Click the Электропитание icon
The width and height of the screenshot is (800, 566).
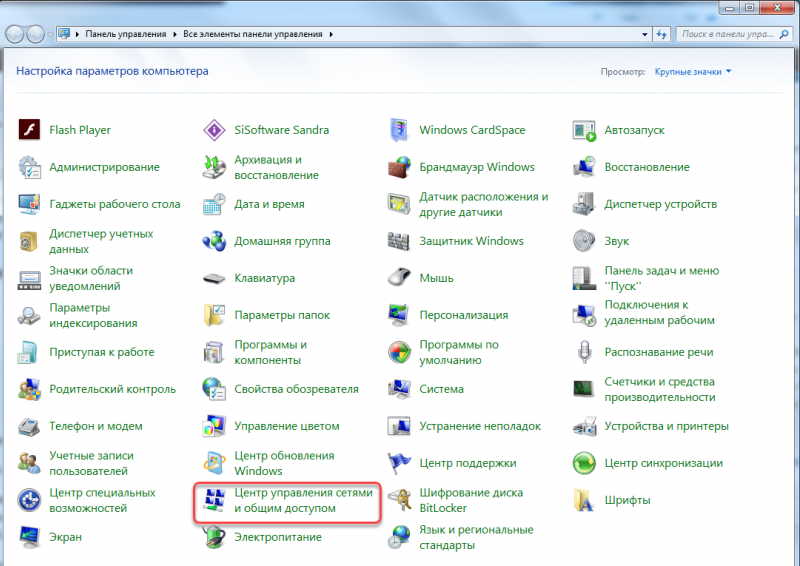click(214, 537)
